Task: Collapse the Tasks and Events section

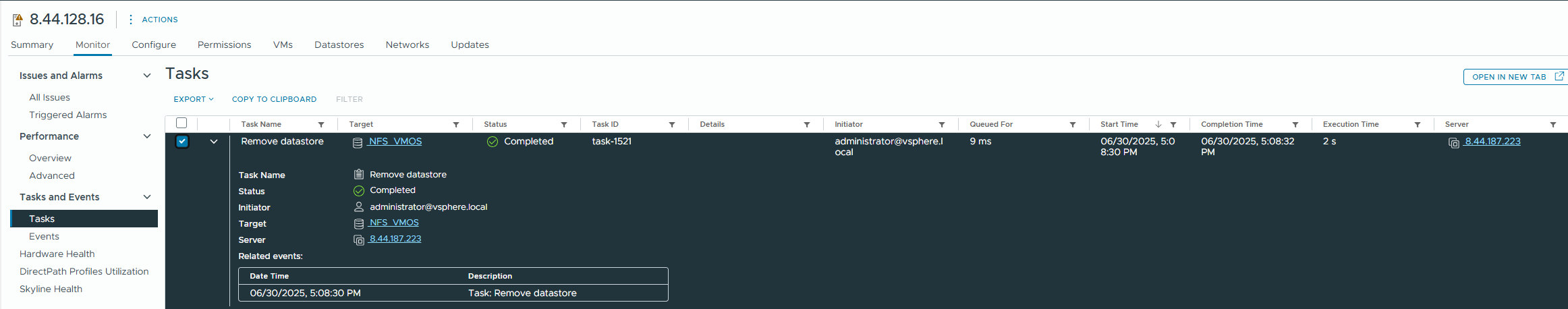Action: 147,197
